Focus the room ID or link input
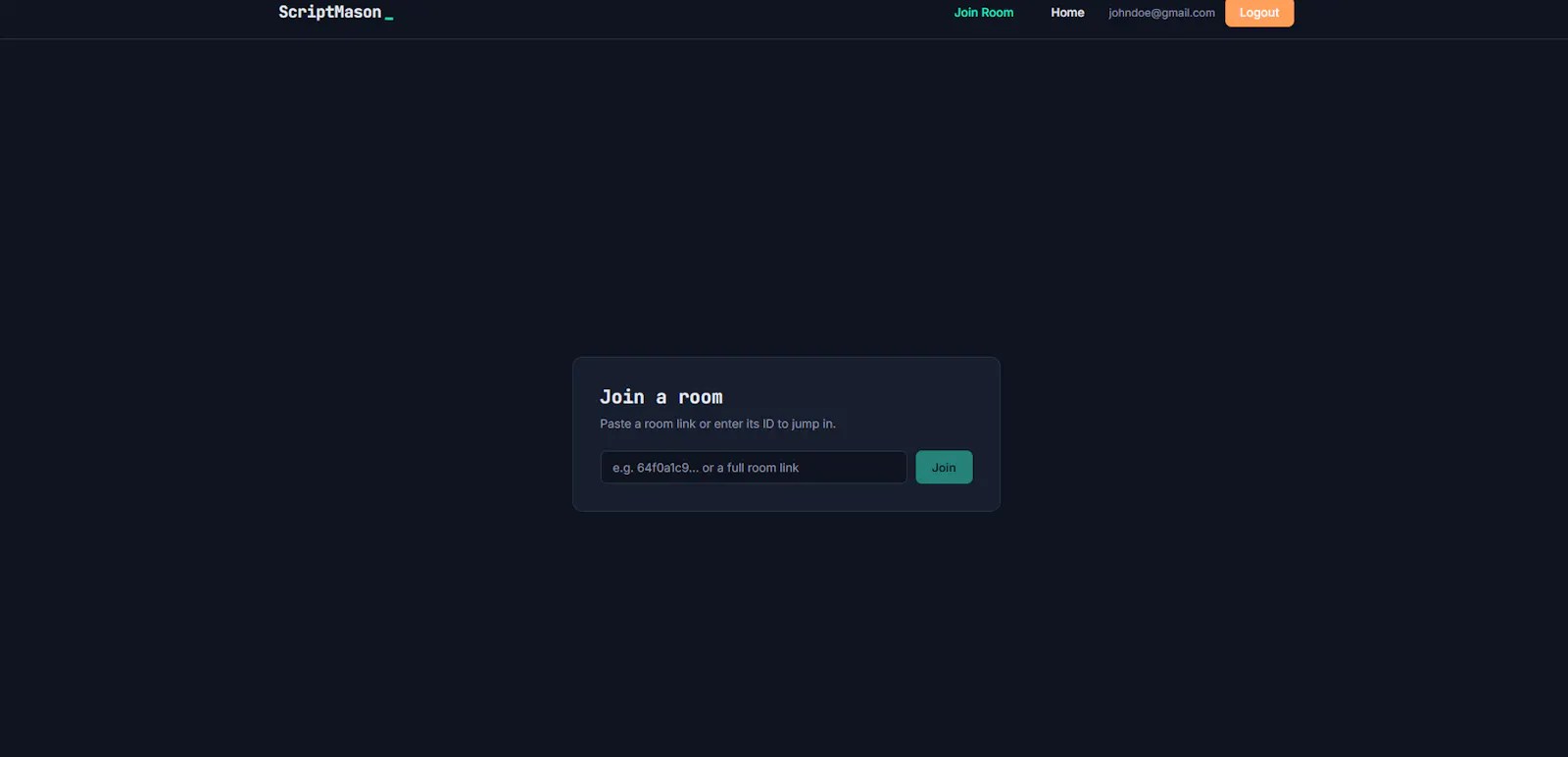Viewport: 1568px width, 757px height. [754, 468]
